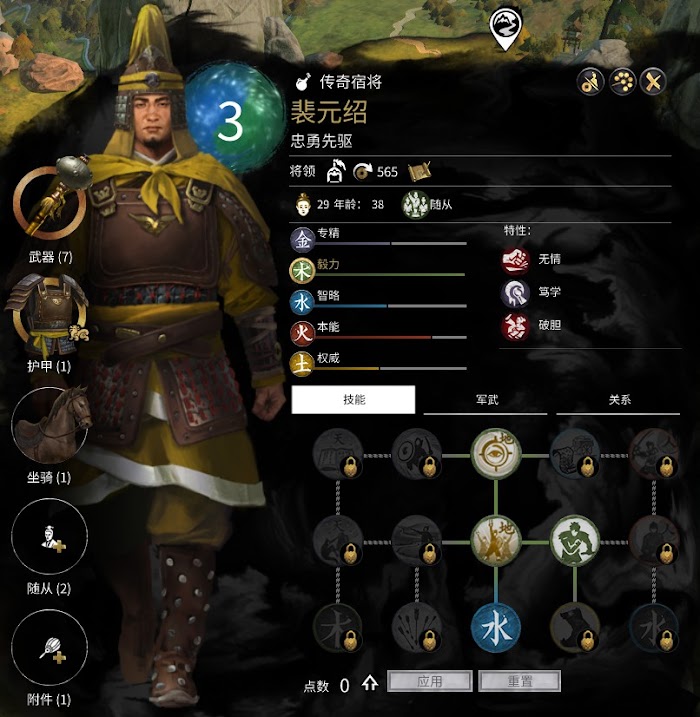Click the crossed swords icon at top right
Screen dimensions: 700x717
[653, 82]
